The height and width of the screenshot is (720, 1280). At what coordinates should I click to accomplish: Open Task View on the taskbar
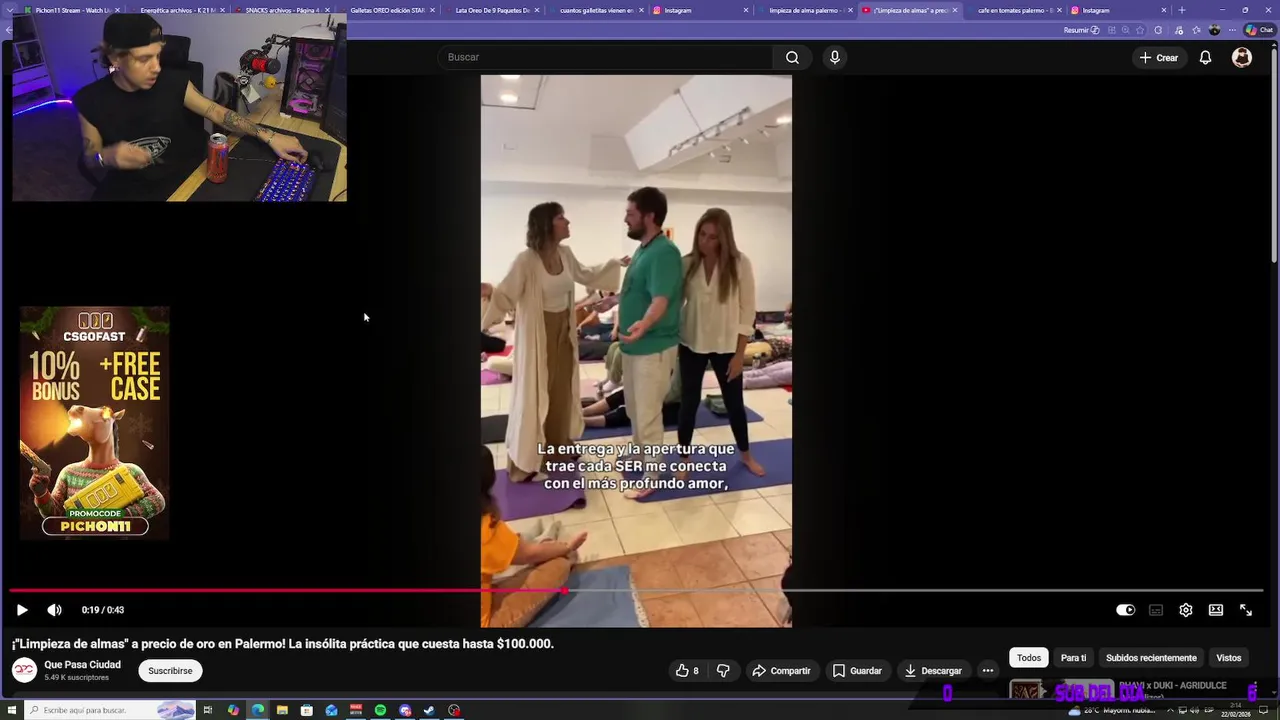pyautogui.click(x=208, y=710)
